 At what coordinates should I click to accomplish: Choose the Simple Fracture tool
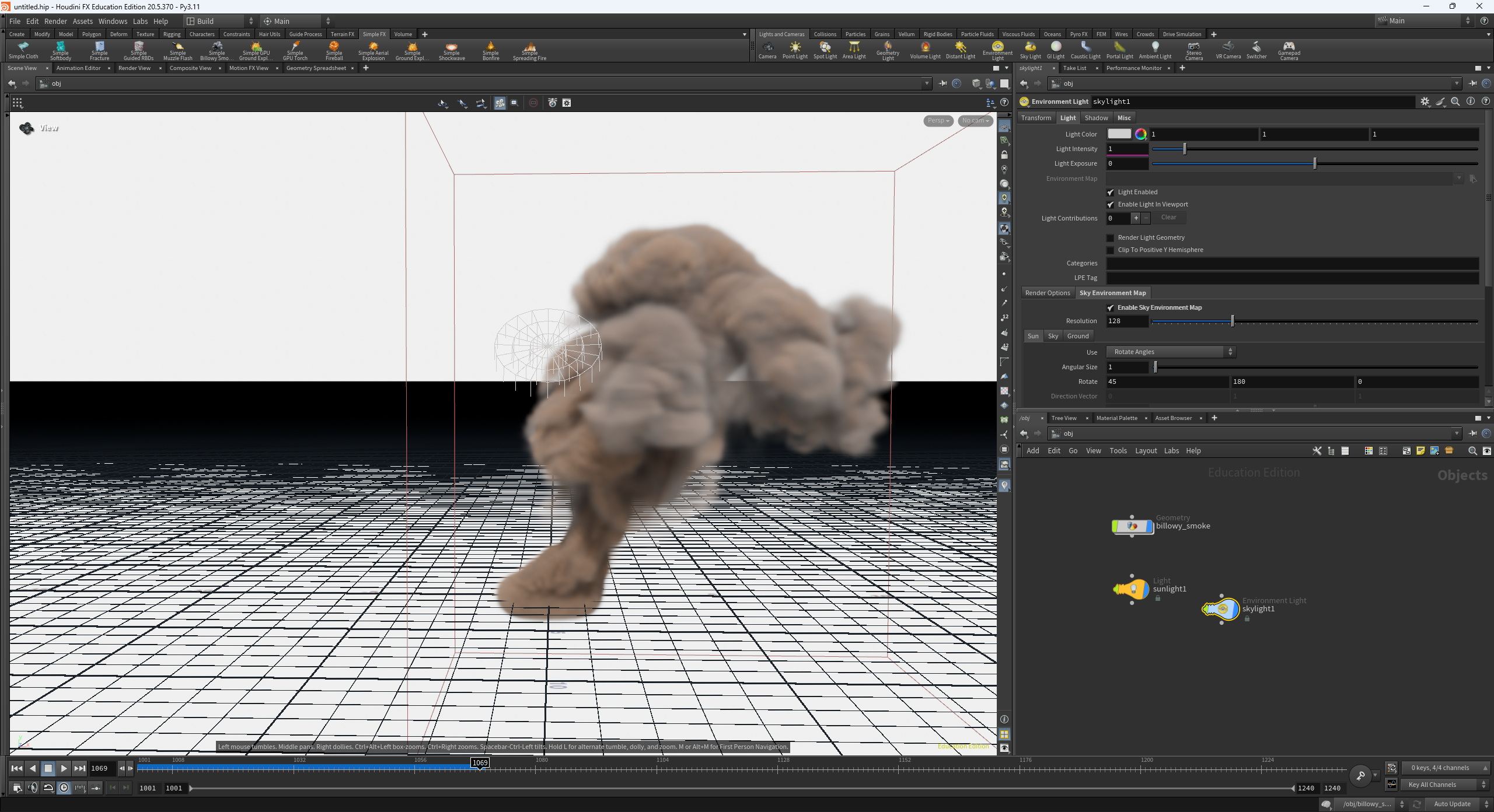click(x=99, y=51)
